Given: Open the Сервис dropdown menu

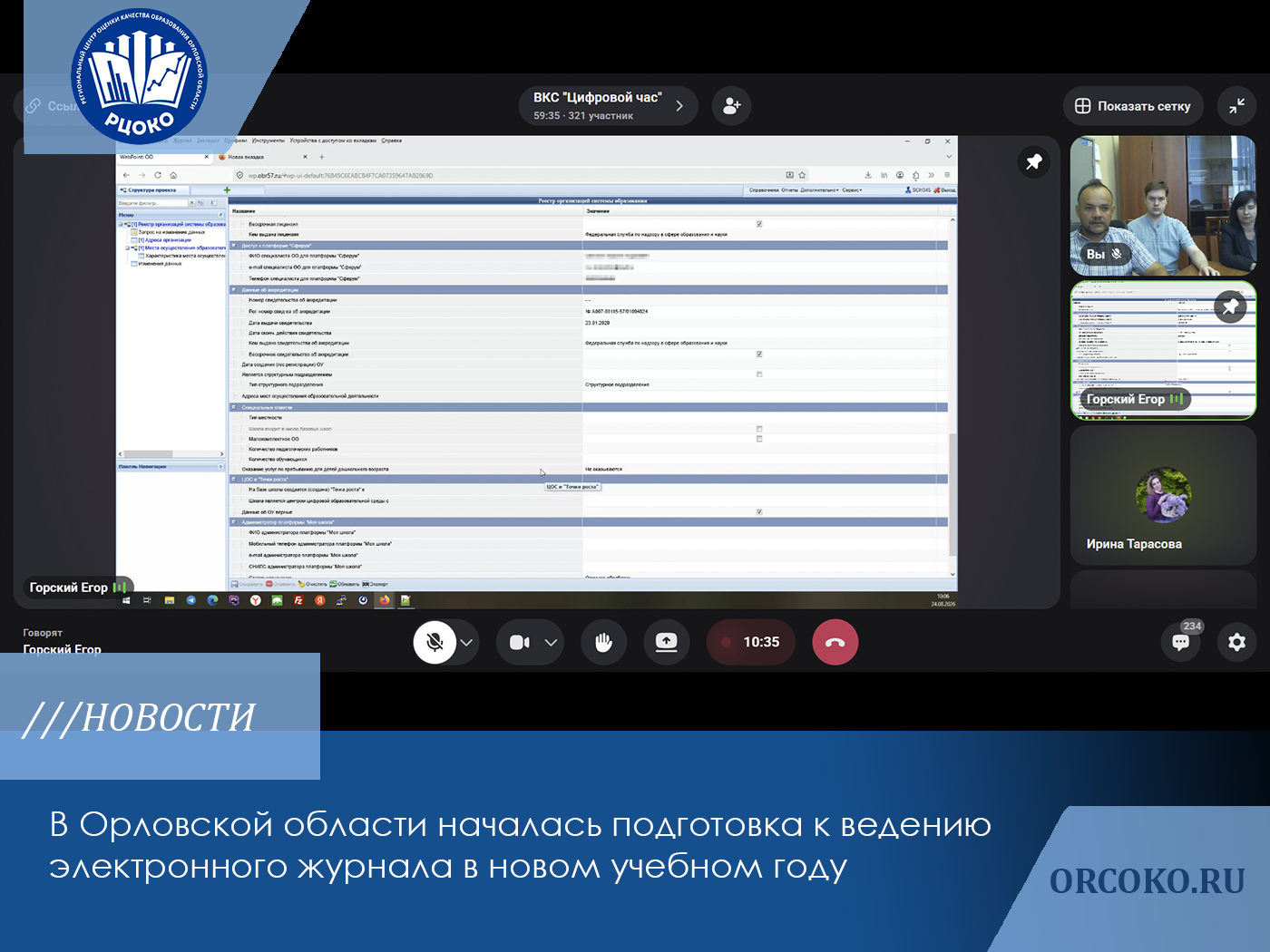Looking at the screenshot, I should (x=851, y=190).
